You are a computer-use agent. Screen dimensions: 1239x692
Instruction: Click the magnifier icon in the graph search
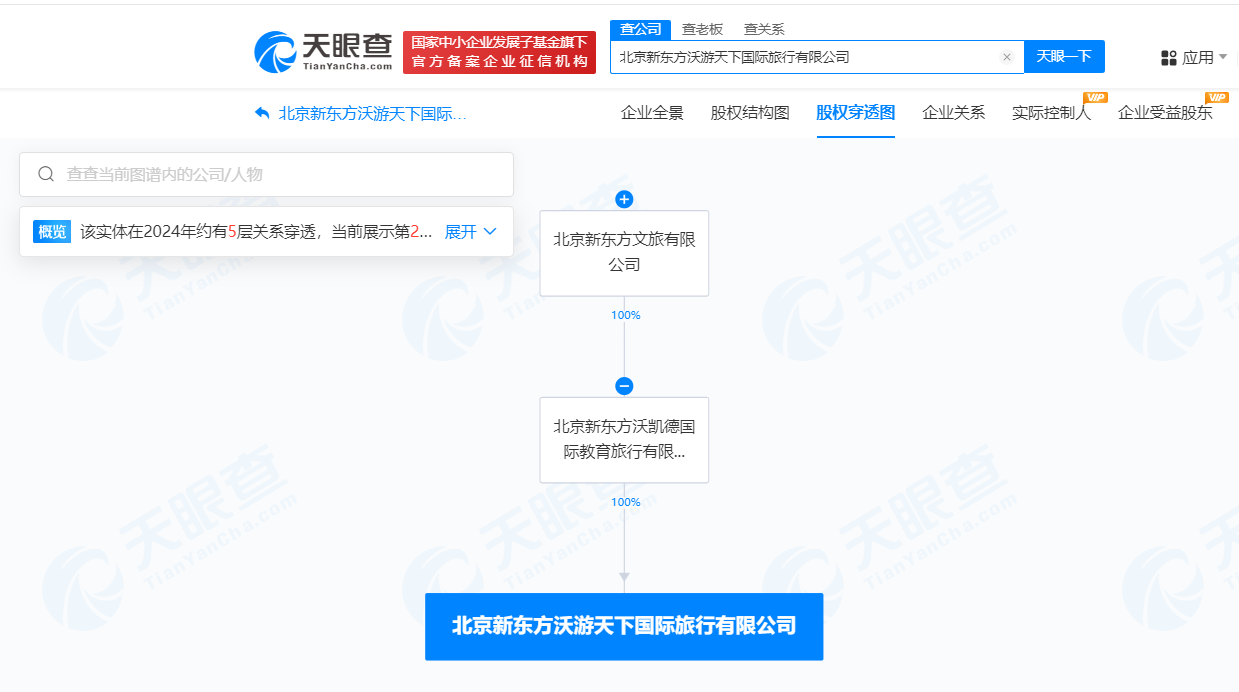[46, 174]
